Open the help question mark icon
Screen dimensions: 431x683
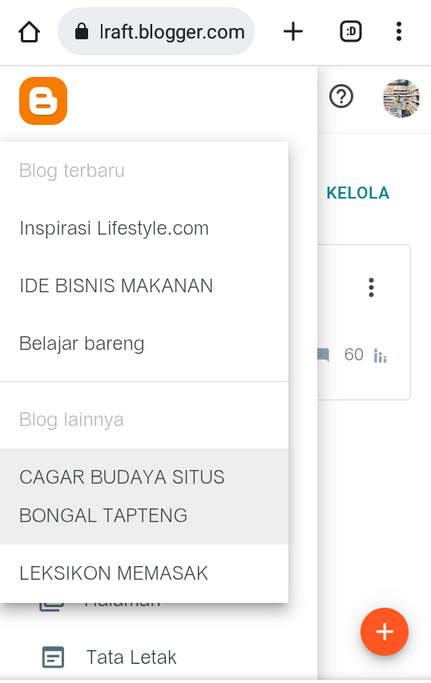click(x=341, y=96)
